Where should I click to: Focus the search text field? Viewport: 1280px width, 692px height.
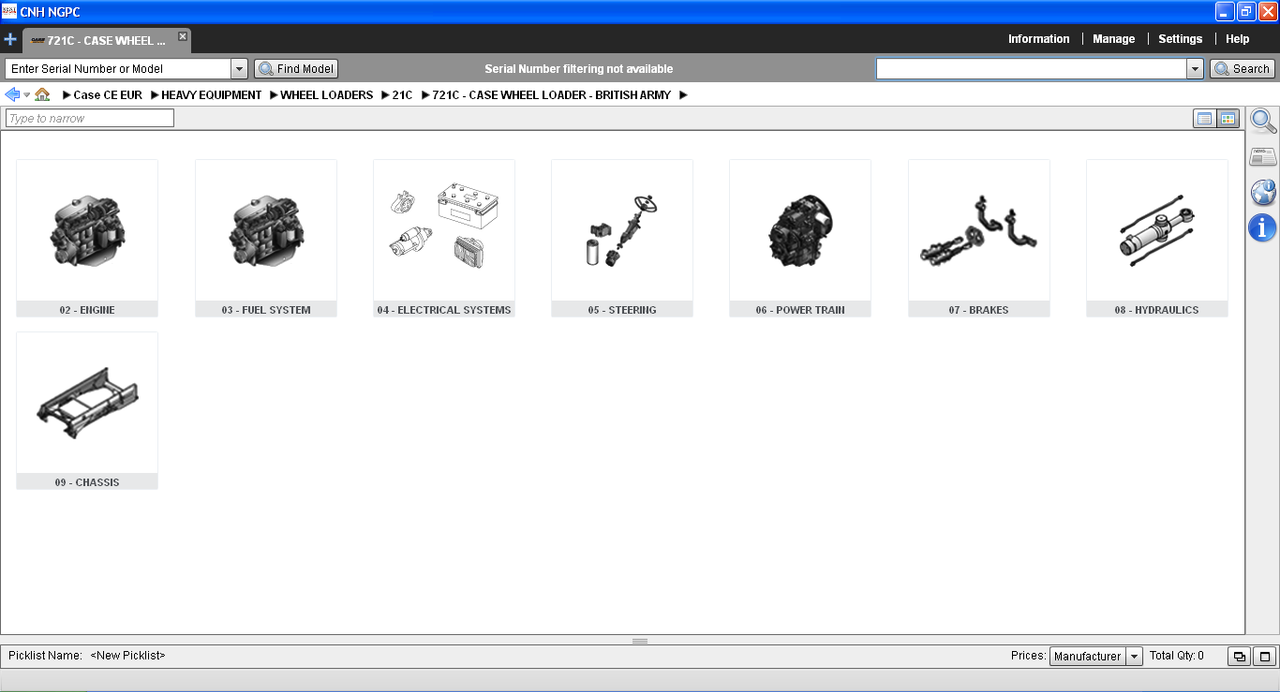[1031, 69]
